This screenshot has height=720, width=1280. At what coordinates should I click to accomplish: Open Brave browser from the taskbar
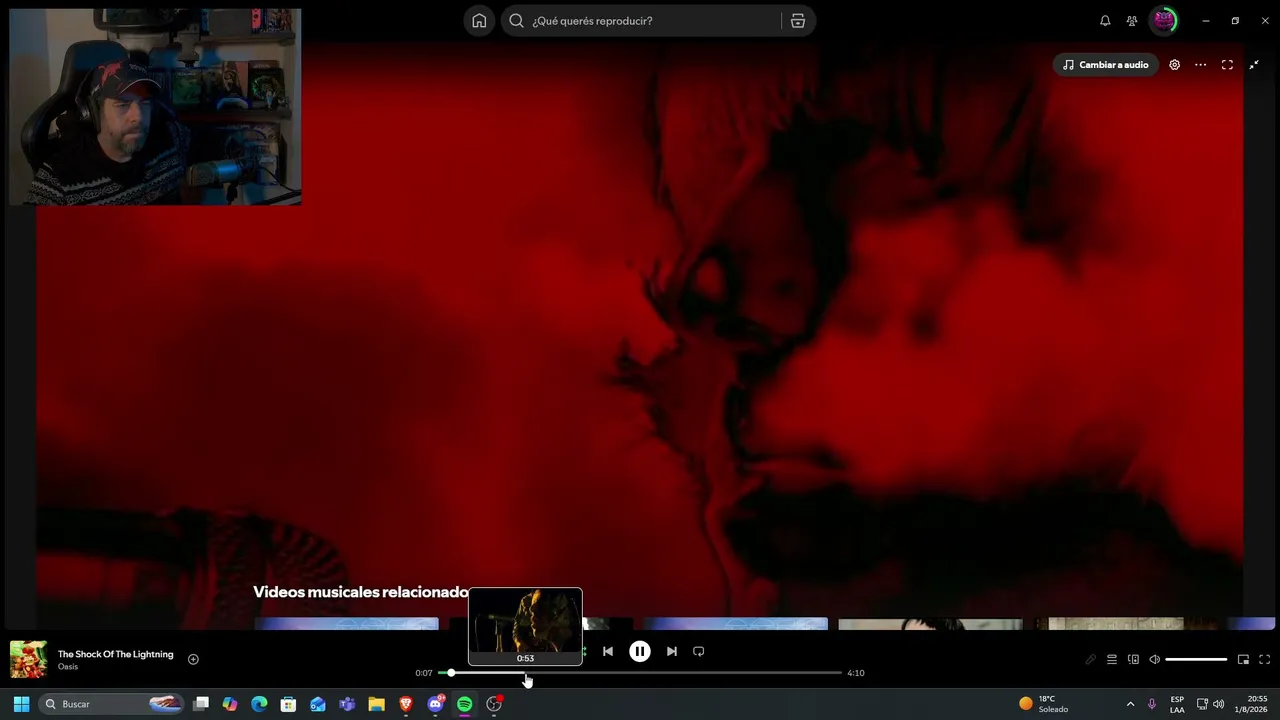point(406,704)
